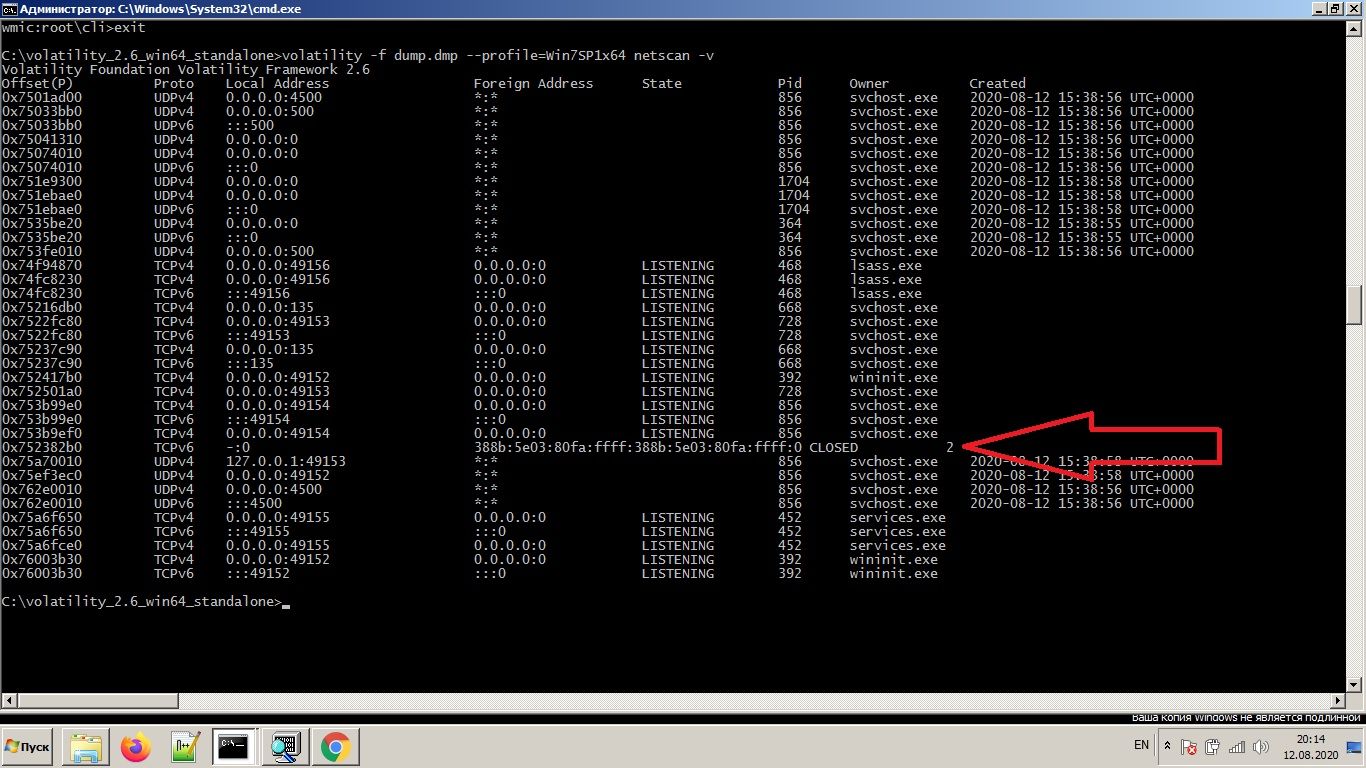
Task: Click the 'Owner' column header
Action: pos(870,83)
